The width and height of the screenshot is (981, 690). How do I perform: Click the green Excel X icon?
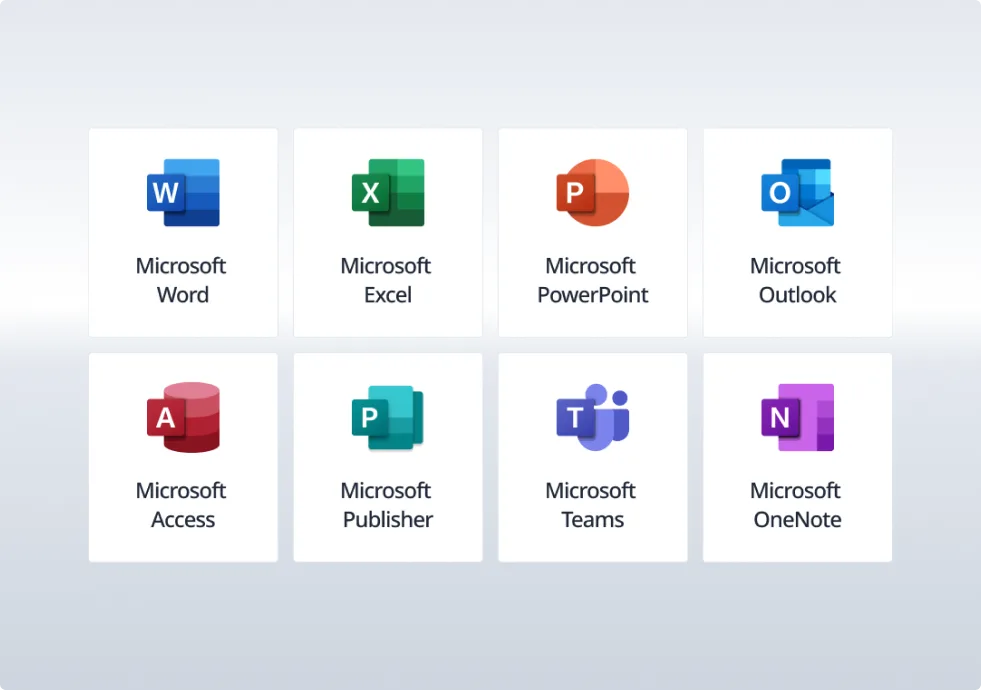pos(388,193)
